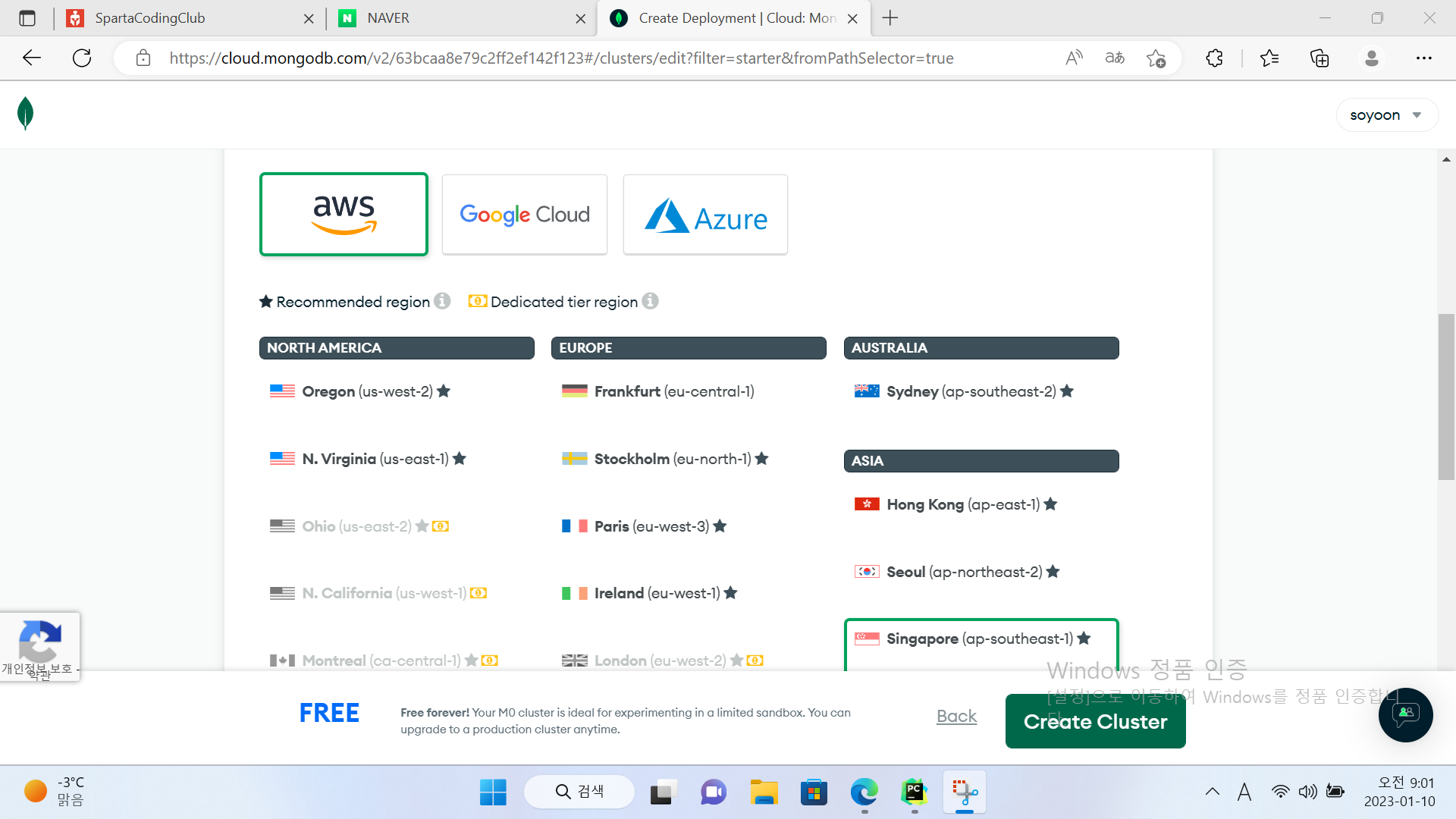Choose Stockholm (eu-north-1) region

(x=665, y=459)
